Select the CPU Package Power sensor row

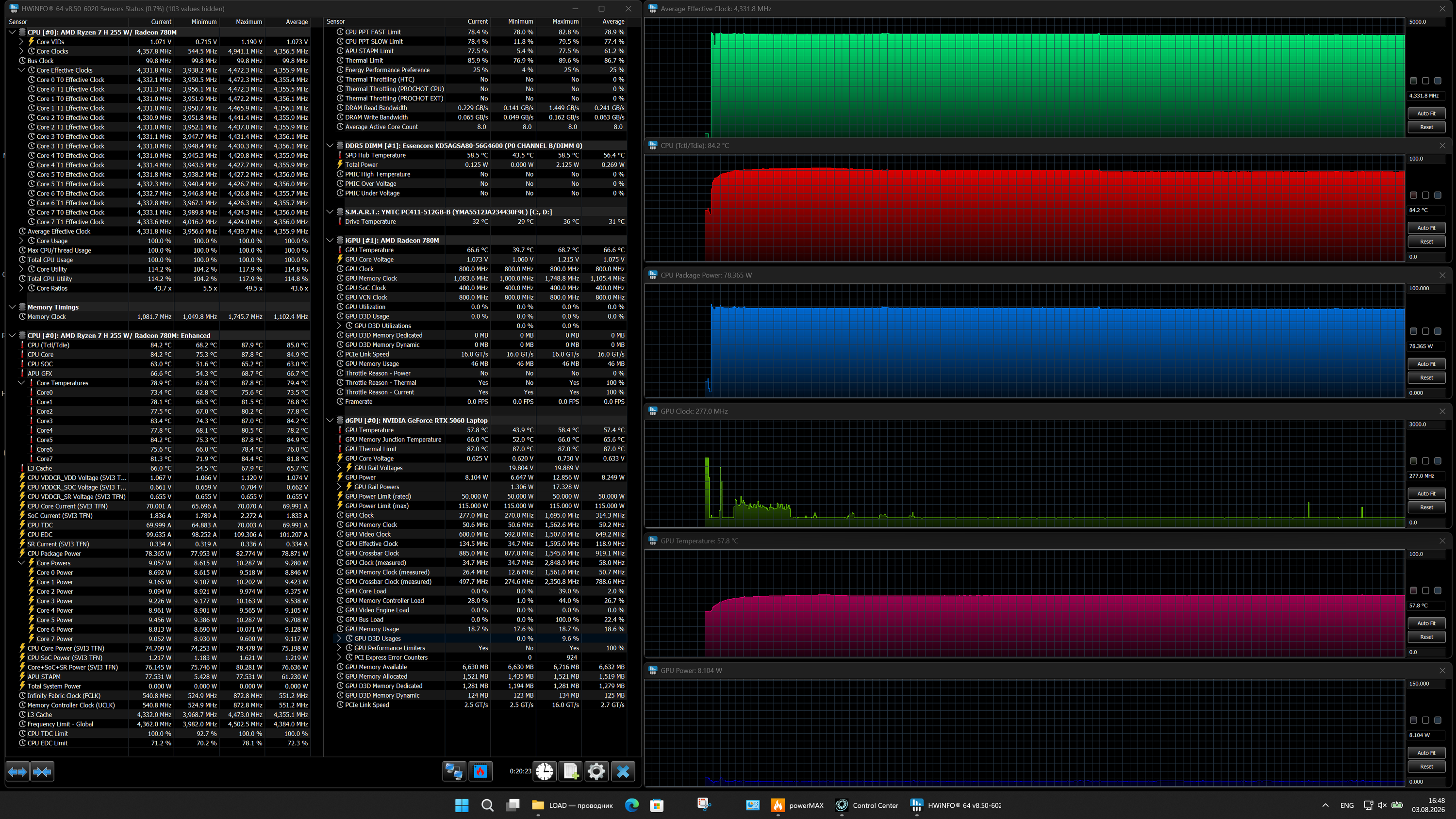pos(164,554)
